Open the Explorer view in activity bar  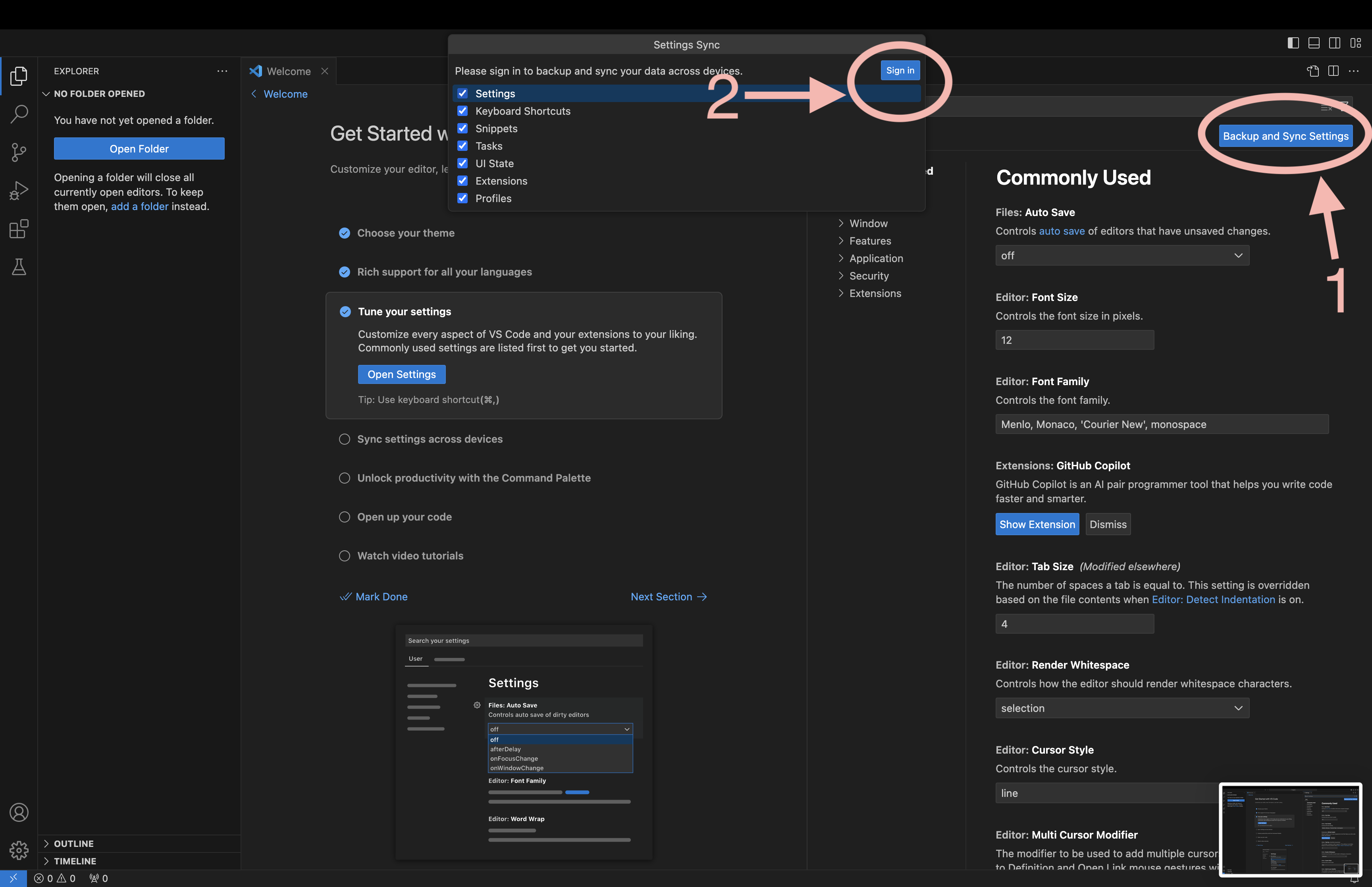coord(19,76)
